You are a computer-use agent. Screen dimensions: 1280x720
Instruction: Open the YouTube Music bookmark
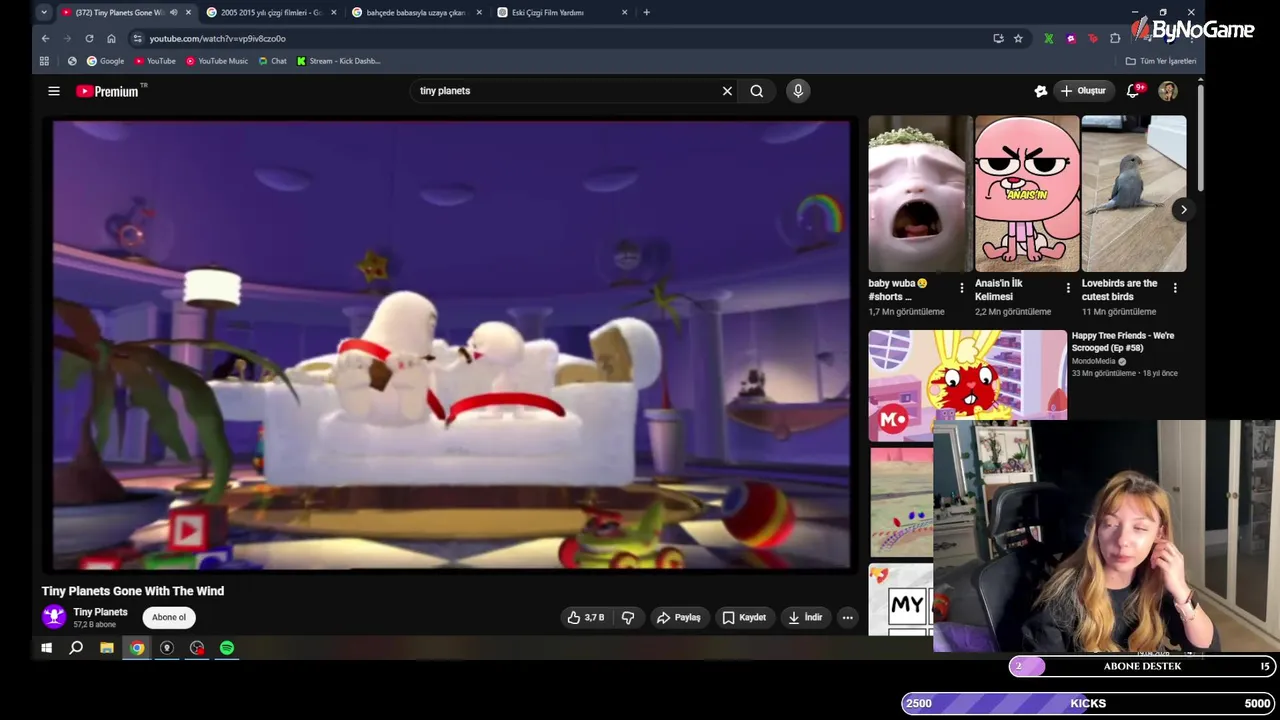pos(217,61)
